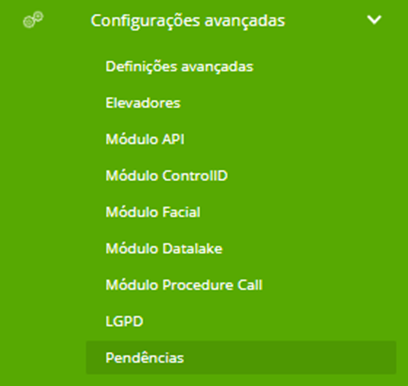Click the Módulo API tree entry

(x=145, y=139)
